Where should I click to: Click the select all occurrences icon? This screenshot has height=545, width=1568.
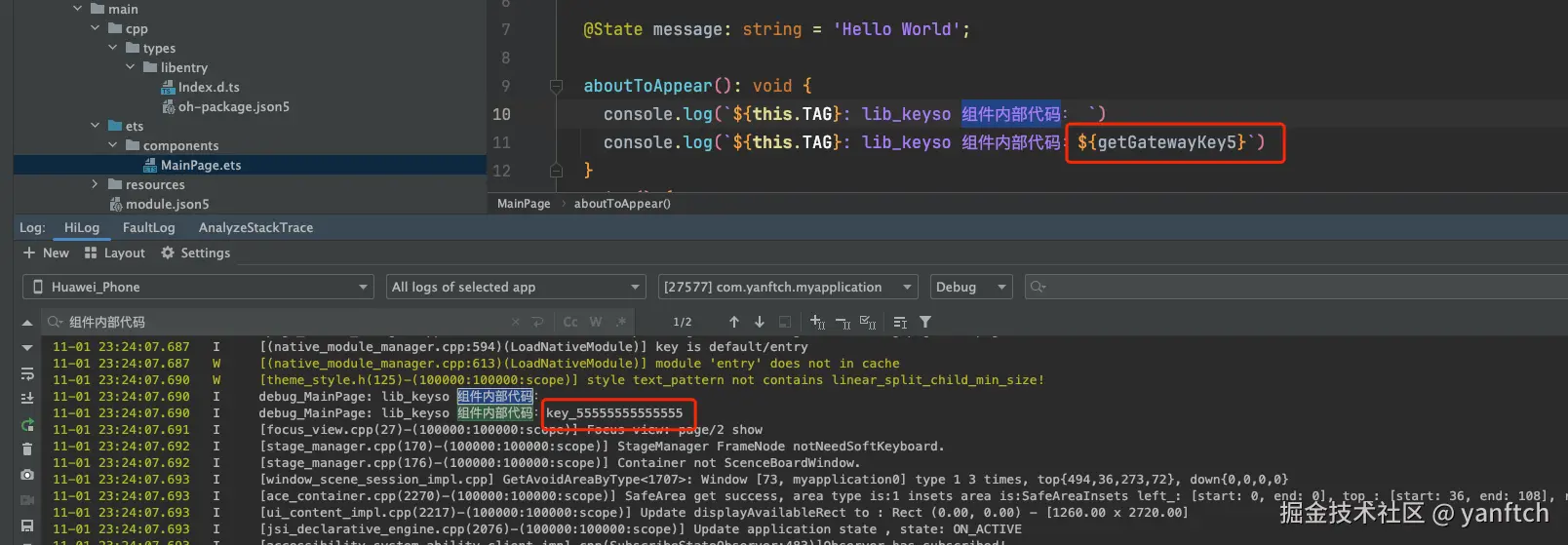(868, 322)
